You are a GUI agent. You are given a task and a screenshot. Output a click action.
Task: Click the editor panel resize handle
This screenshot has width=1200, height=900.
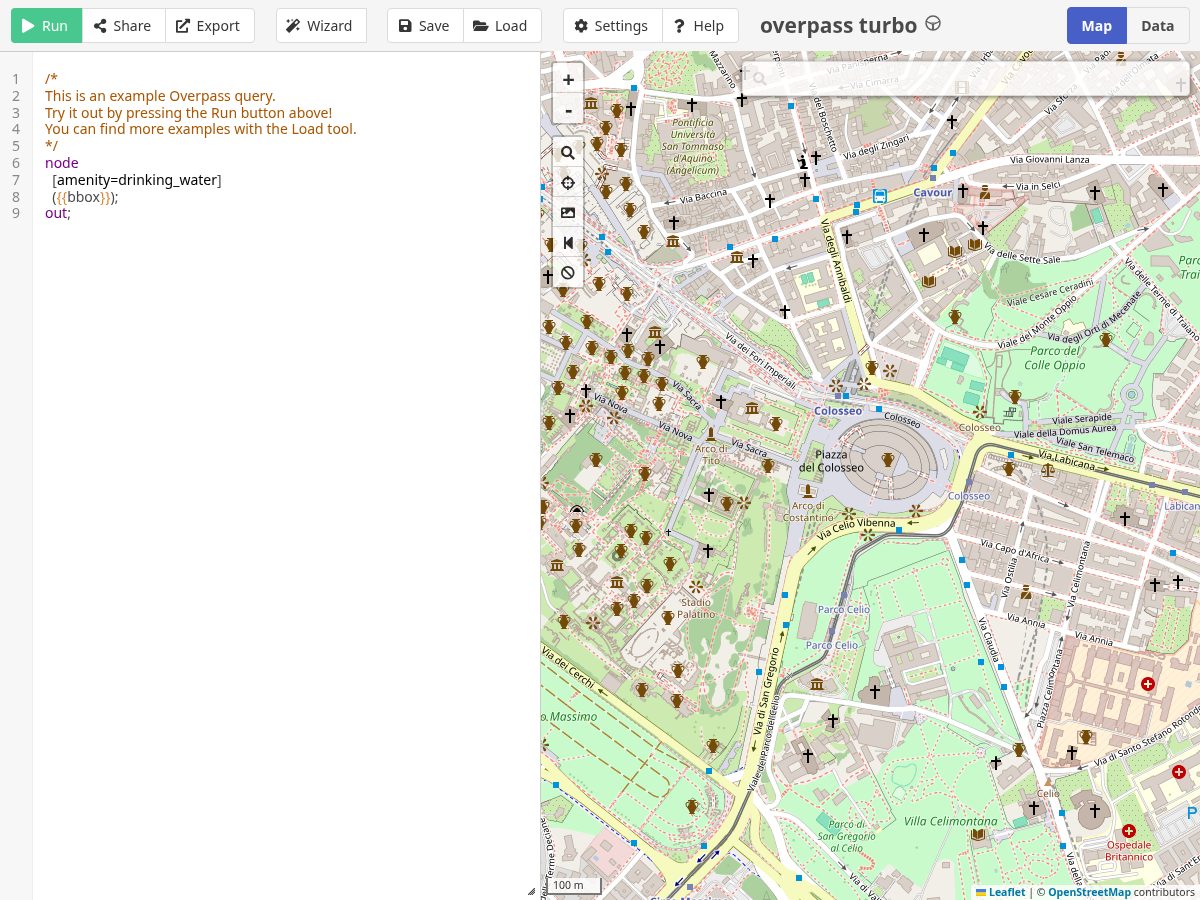(x=532, y=890)
